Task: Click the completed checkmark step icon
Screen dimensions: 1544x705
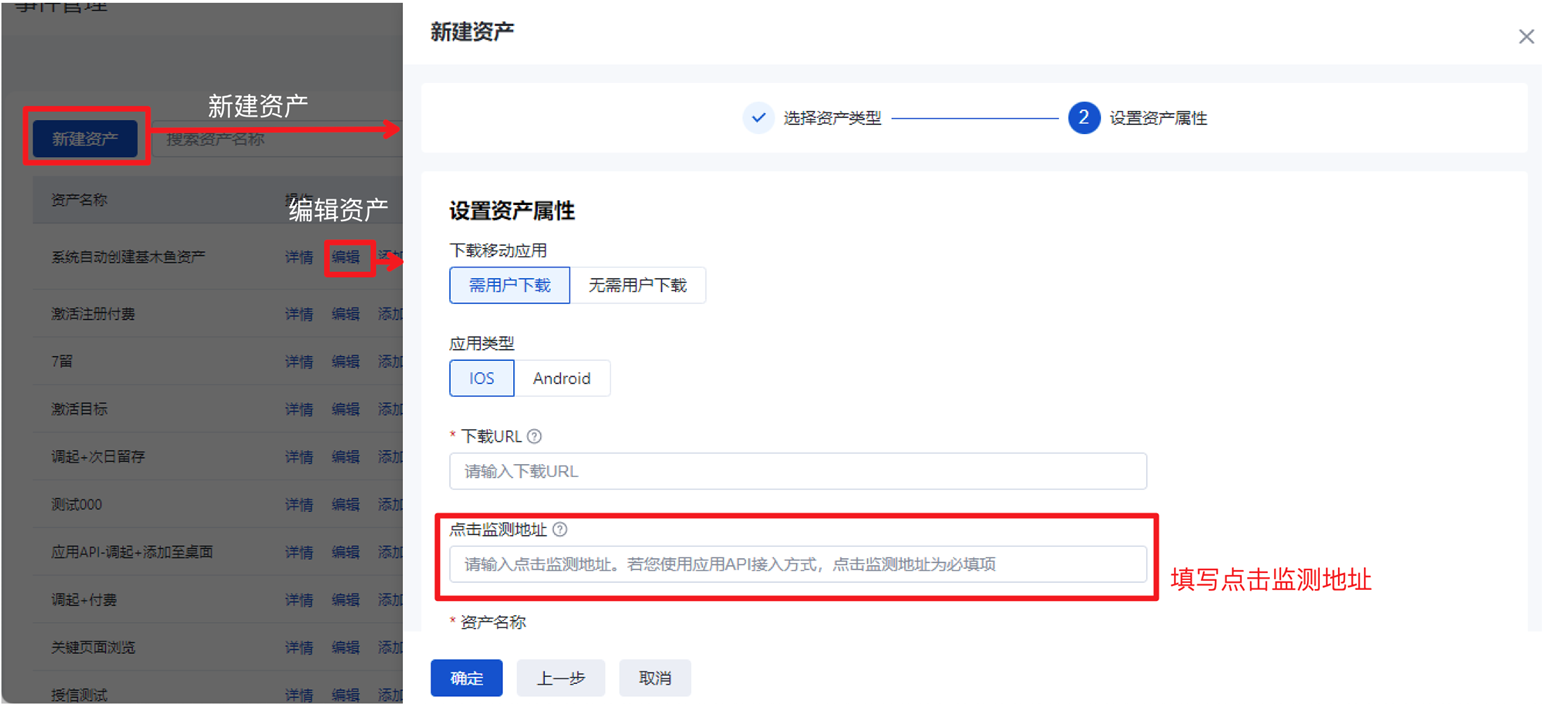Action: tap(758, 118)
